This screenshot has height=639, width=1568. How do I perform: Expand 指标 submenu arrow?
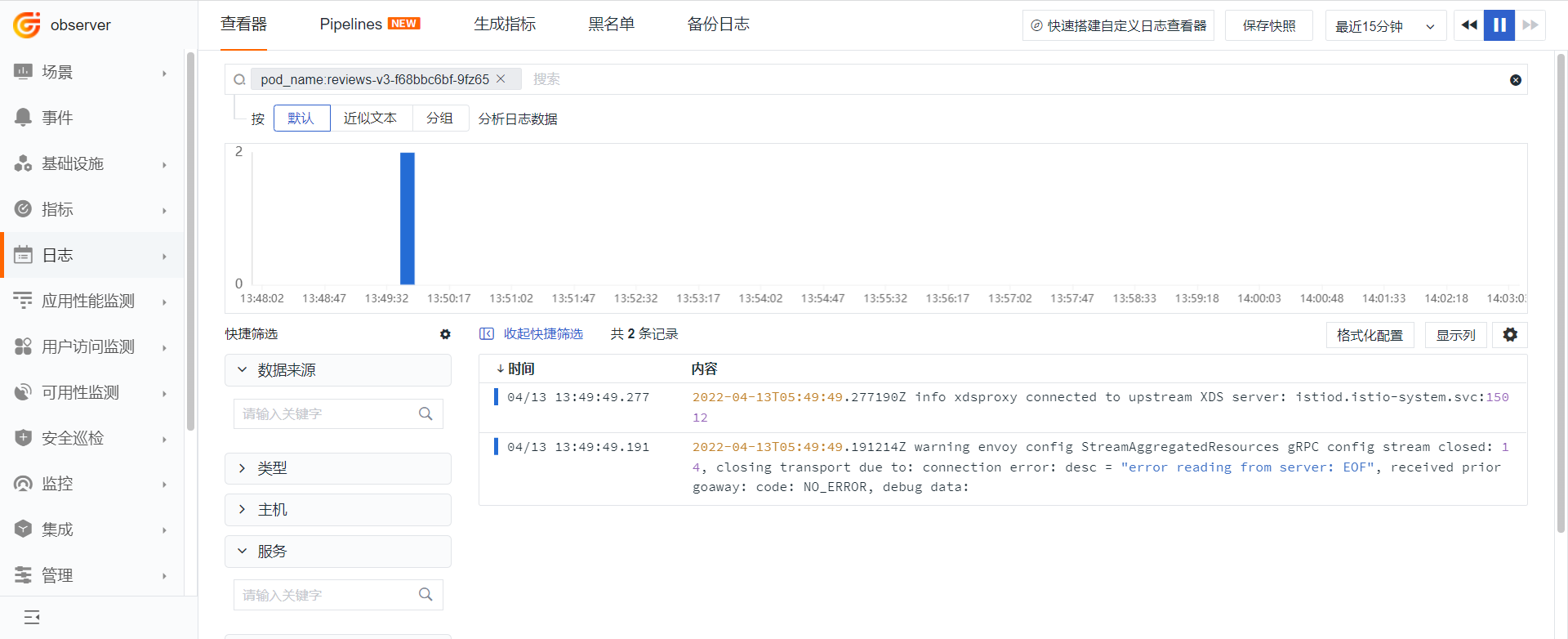point(164,211)
